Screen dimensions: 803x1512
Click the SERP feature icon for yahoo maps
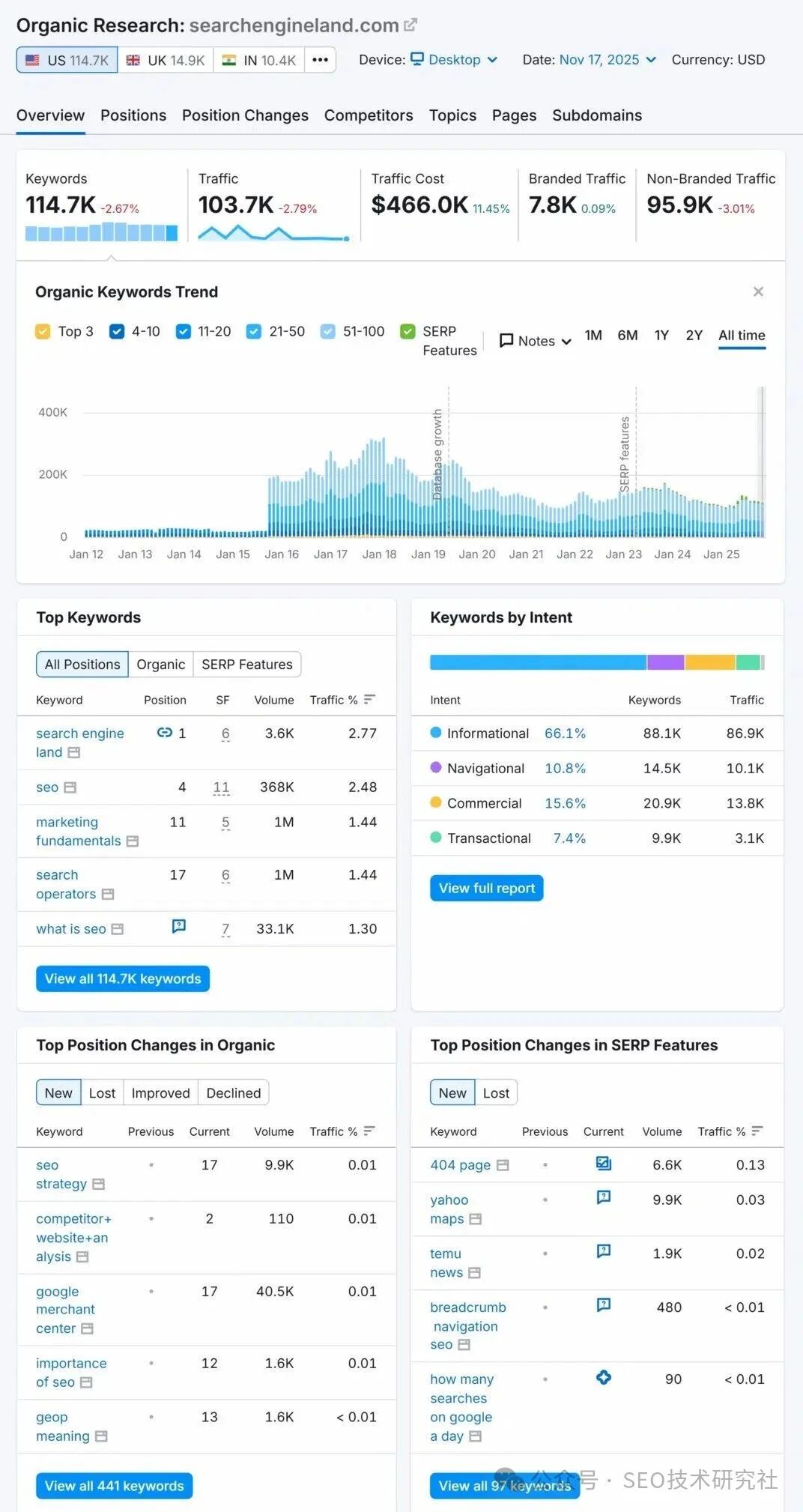coord(603,1197)
